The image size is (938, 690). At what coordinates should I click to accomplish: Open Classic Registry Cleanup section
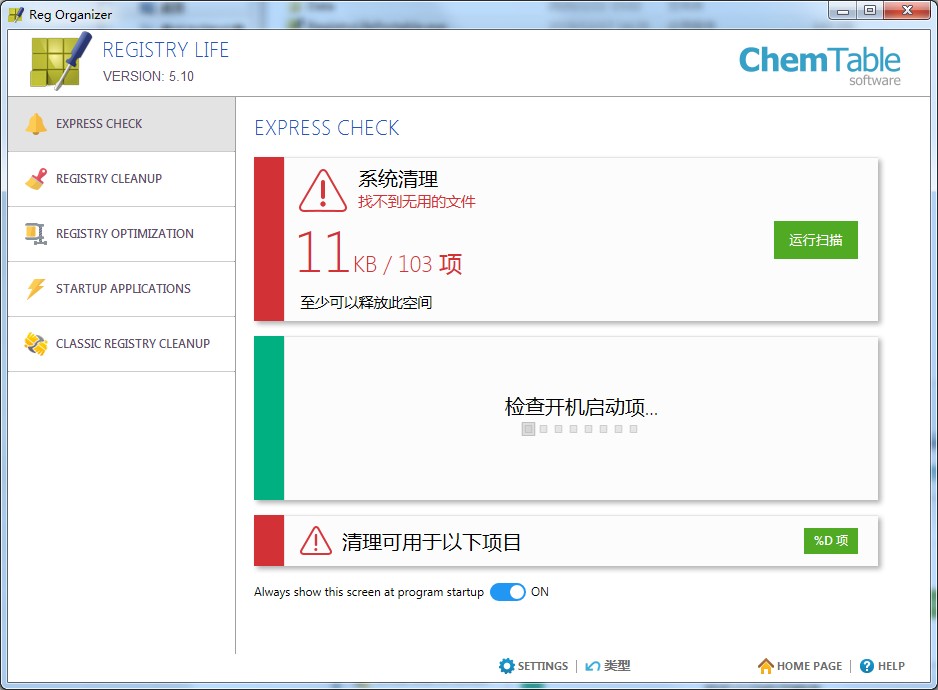click(121, 344)
